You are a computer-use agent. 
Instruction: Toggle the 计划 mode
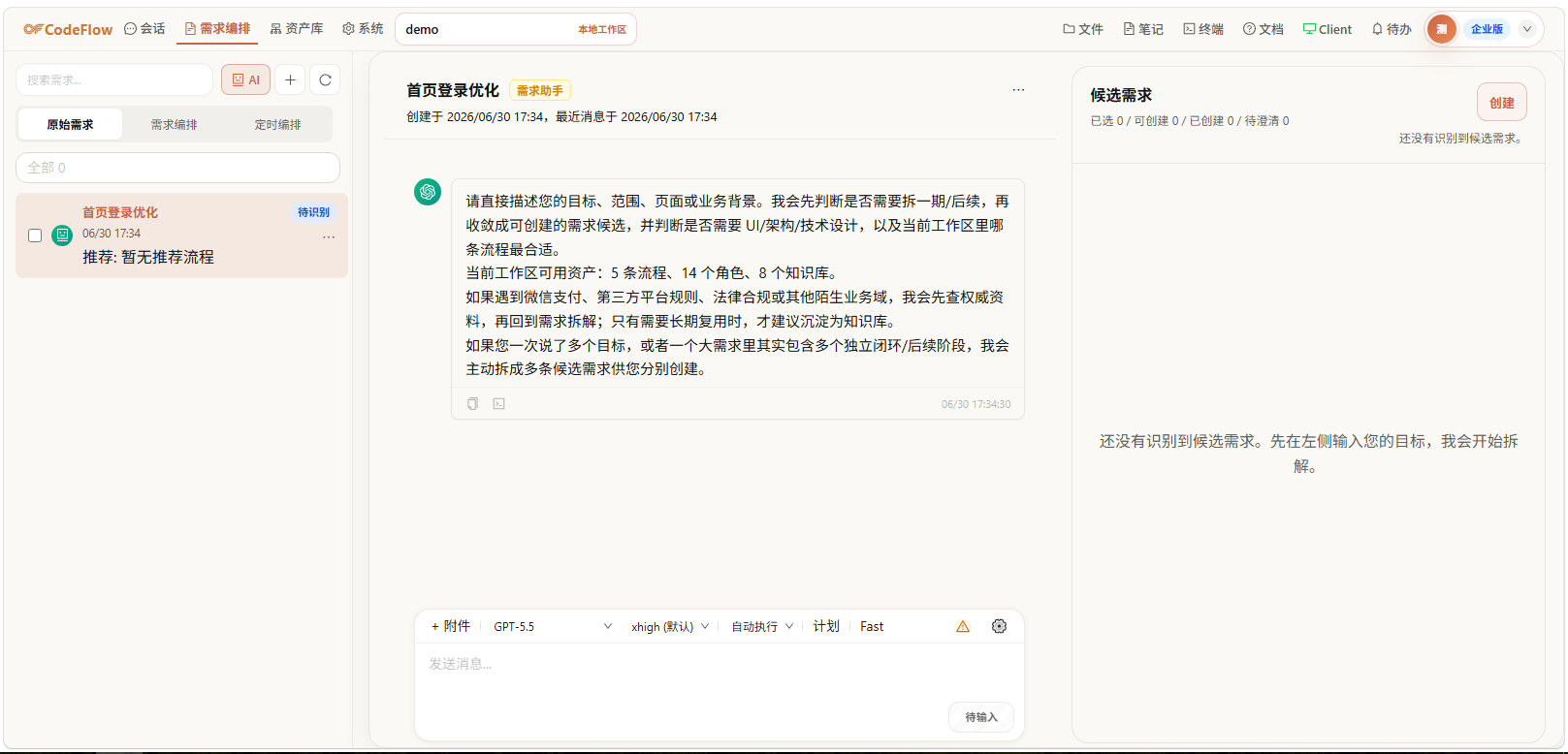tap(826, 626)
